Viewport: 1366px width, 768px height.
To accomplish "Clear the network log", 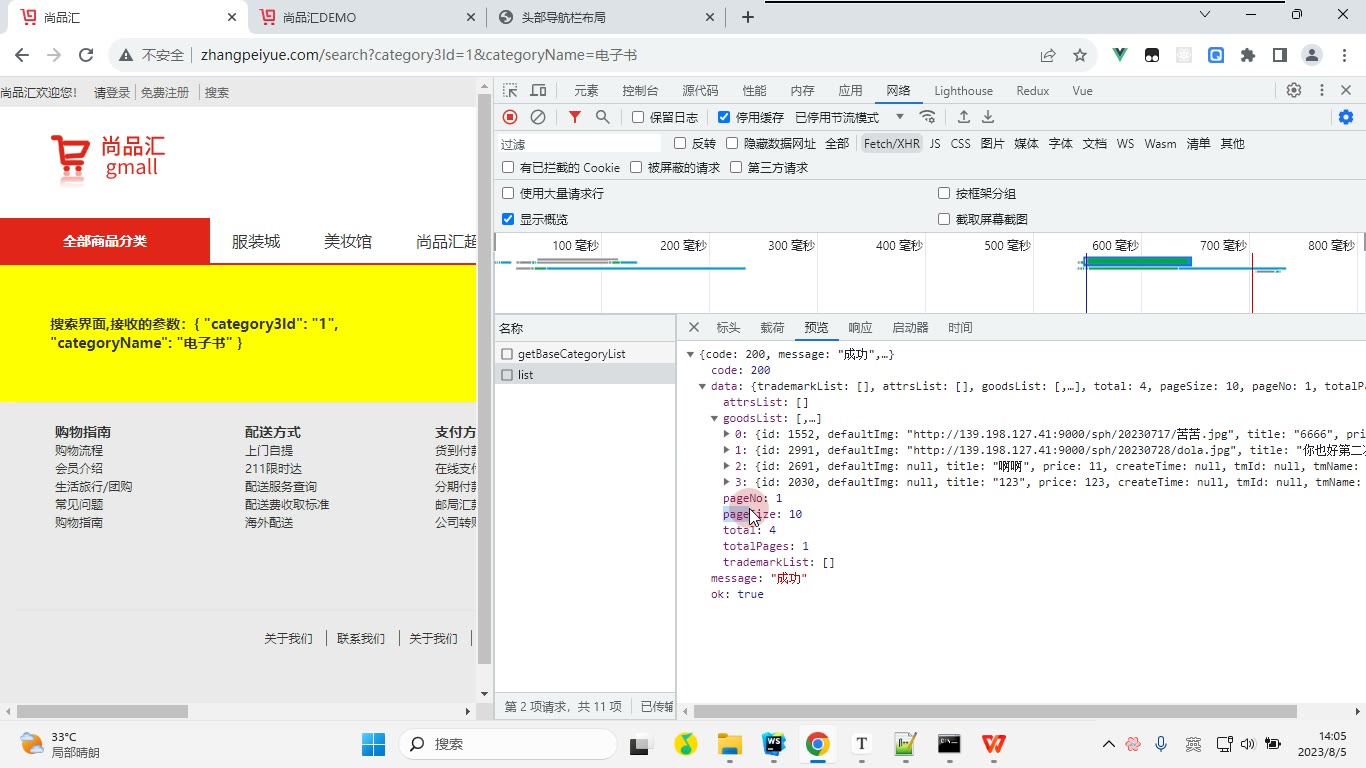I will (538, 117).
